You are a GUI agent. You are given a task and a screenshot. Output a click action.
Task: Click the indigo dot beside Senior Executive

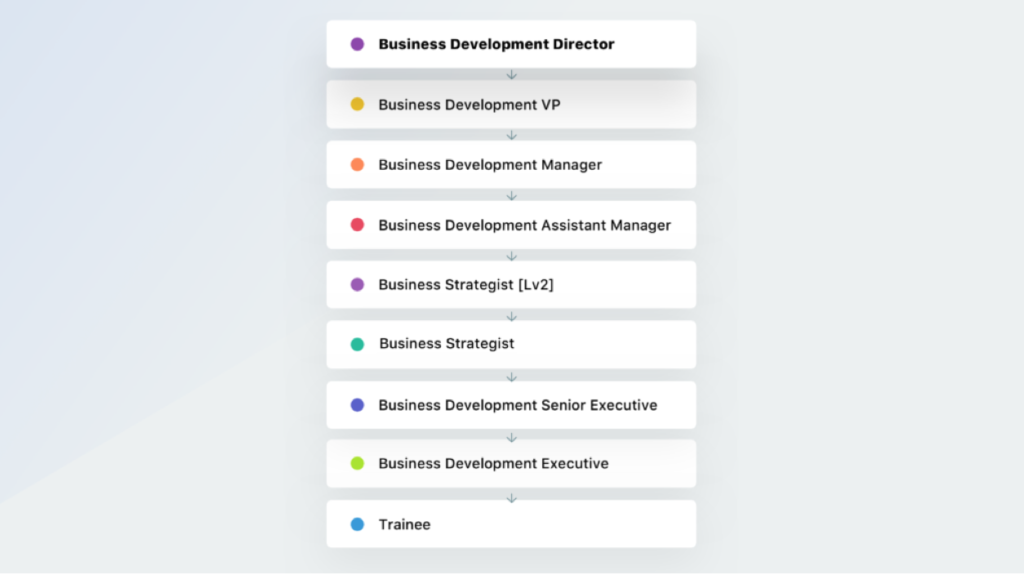tap(357, 405)
